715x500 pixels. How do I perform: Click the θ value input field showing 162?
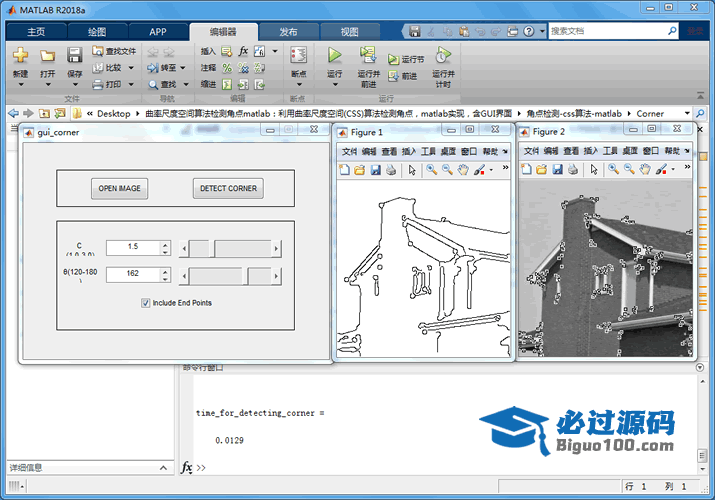(x=131, y=274)
